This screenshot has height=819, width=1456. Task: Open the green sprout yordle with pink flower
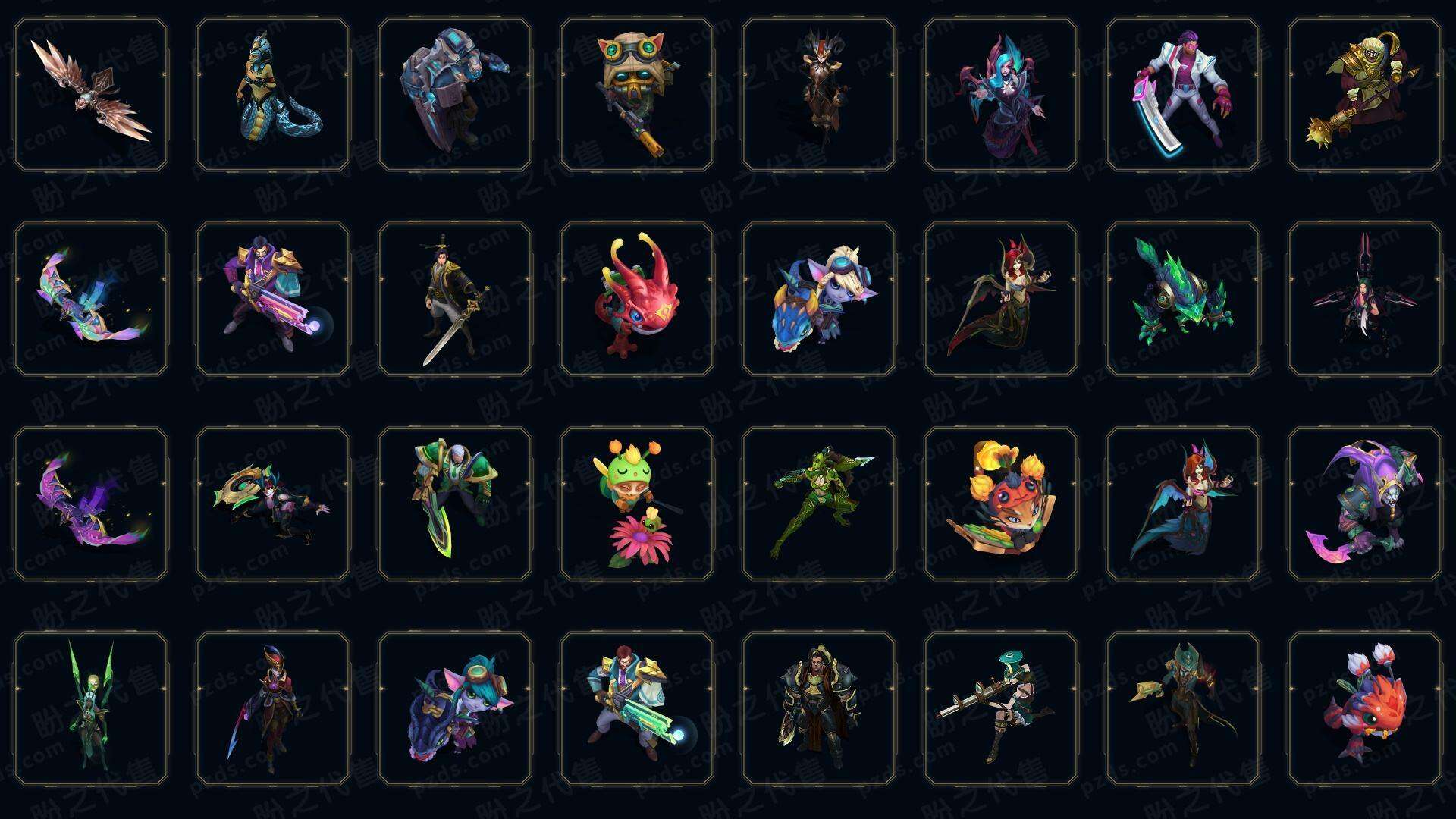[637, 504]
